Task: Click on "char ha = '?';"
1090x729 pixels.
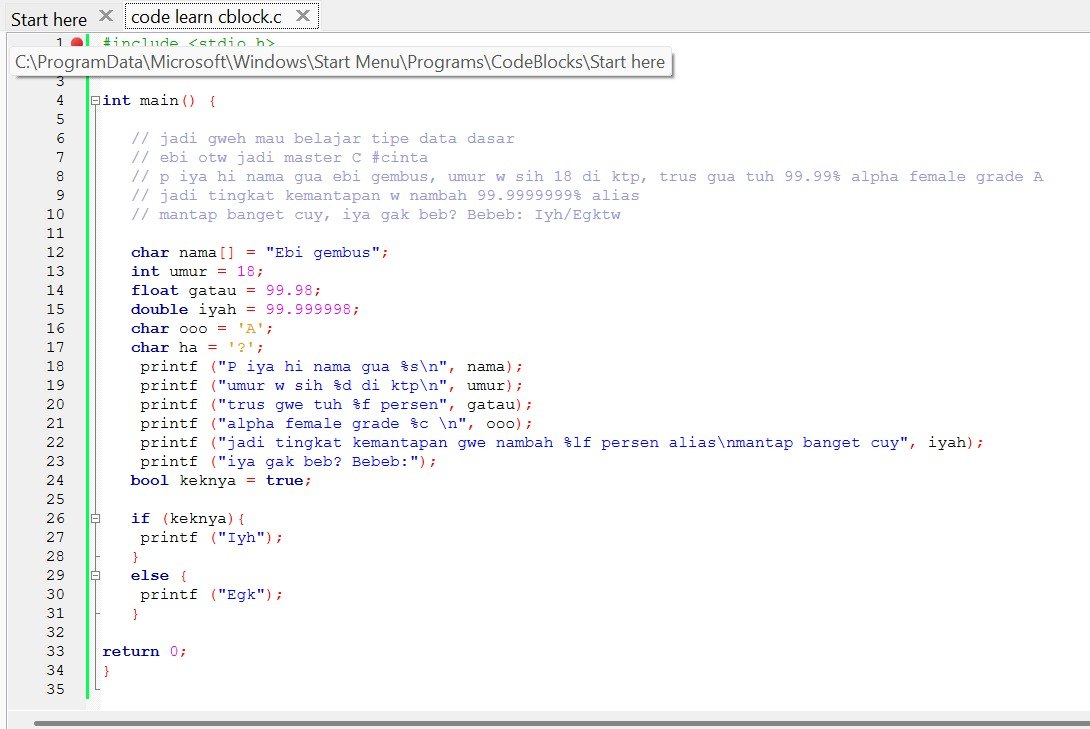Action: coord(197,347)
